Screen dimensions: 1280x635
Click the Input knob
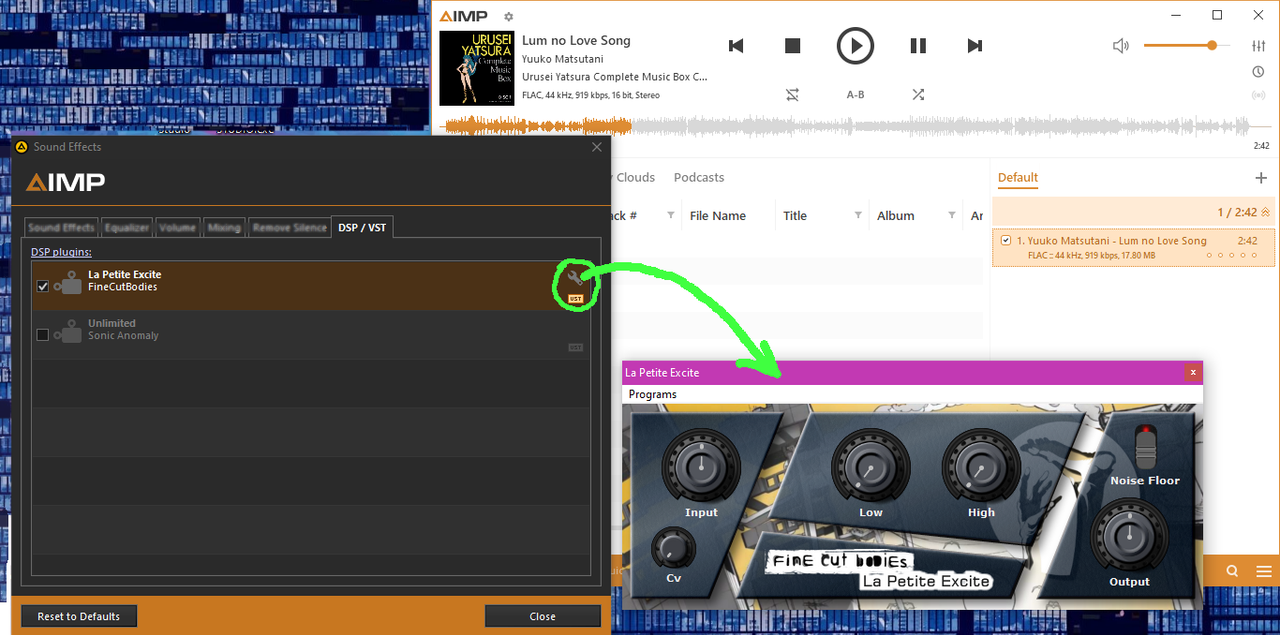point(701,467)
